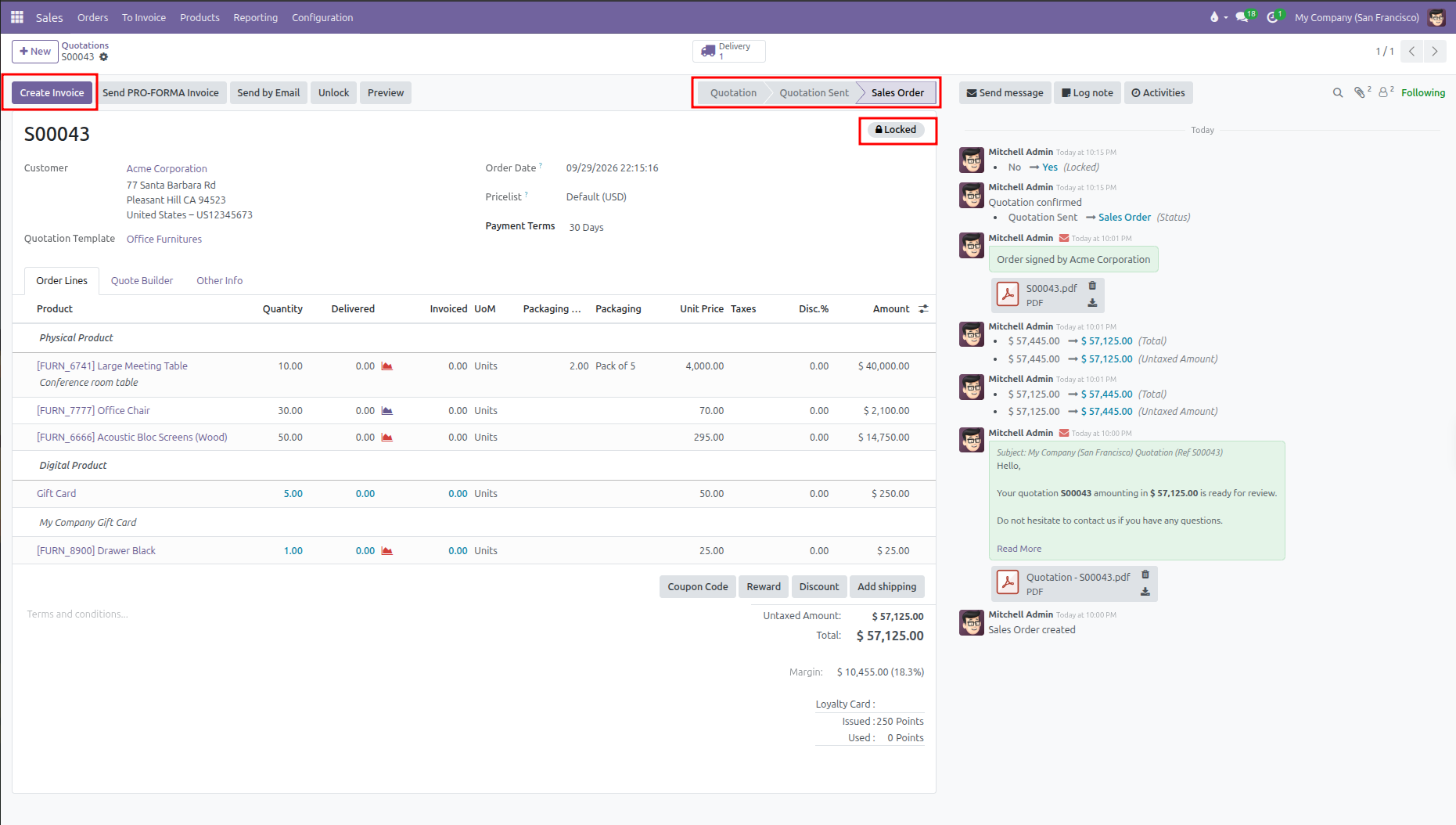View forecast chart icon for Large Meeting Table
Image resolution: width=1456 pixels, height=825 pixels.
click(386, 366)
